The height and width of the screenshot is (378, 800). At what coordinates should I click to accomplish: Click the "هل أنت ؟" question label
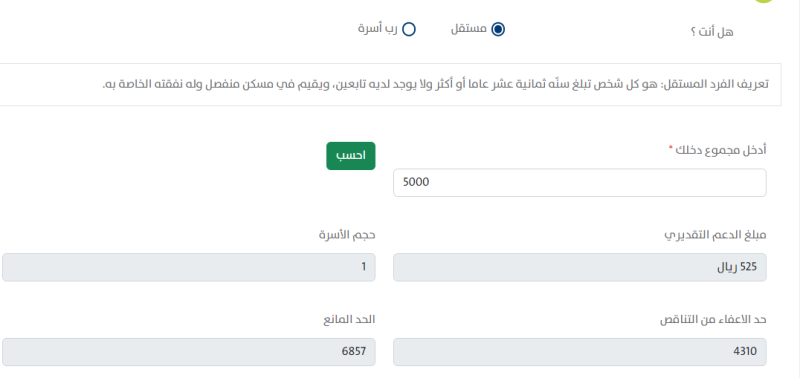(x=712, y=32)
